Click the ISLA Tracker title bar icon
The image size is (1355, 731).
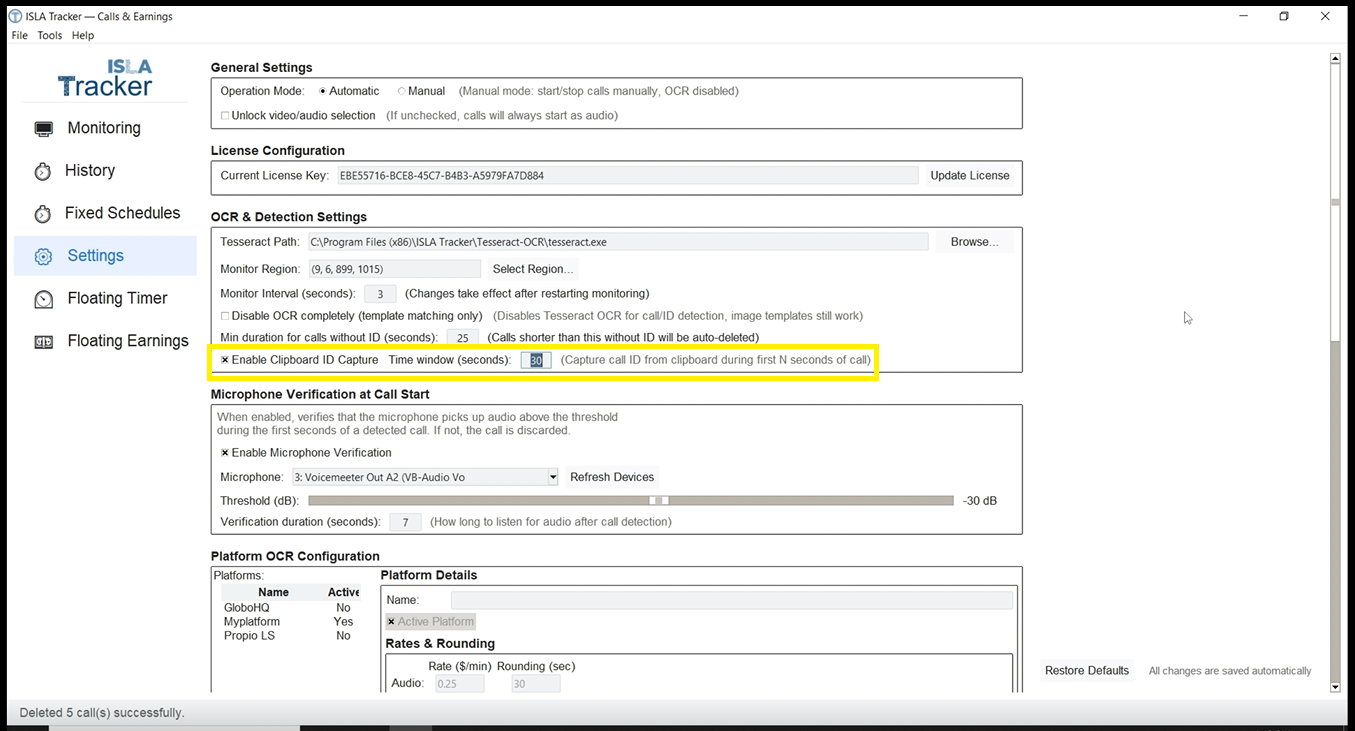[14, 15]
